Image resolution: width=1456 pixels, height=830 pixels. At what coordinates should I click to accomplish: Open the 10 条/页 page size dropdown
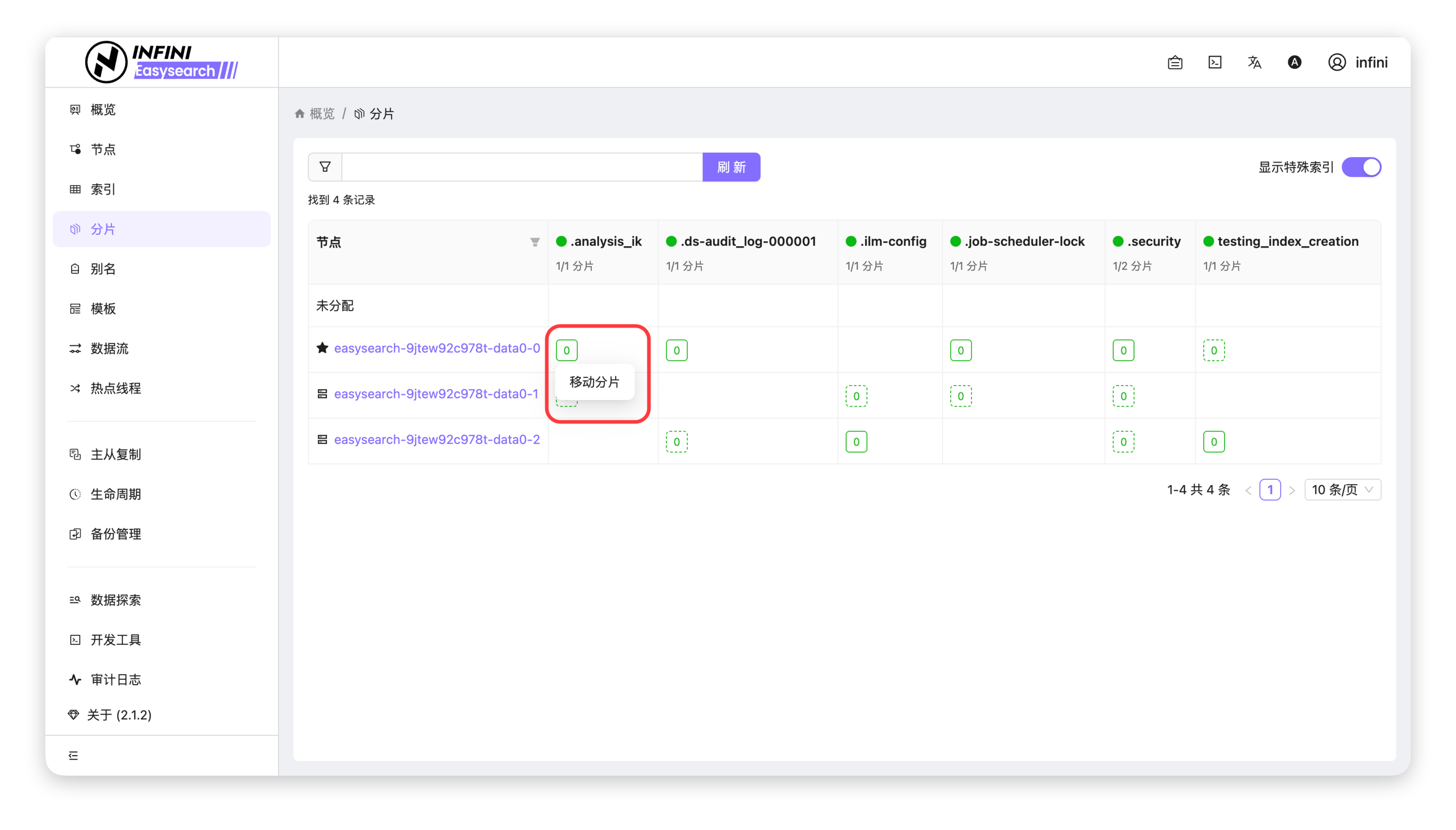click(1342, 490)
